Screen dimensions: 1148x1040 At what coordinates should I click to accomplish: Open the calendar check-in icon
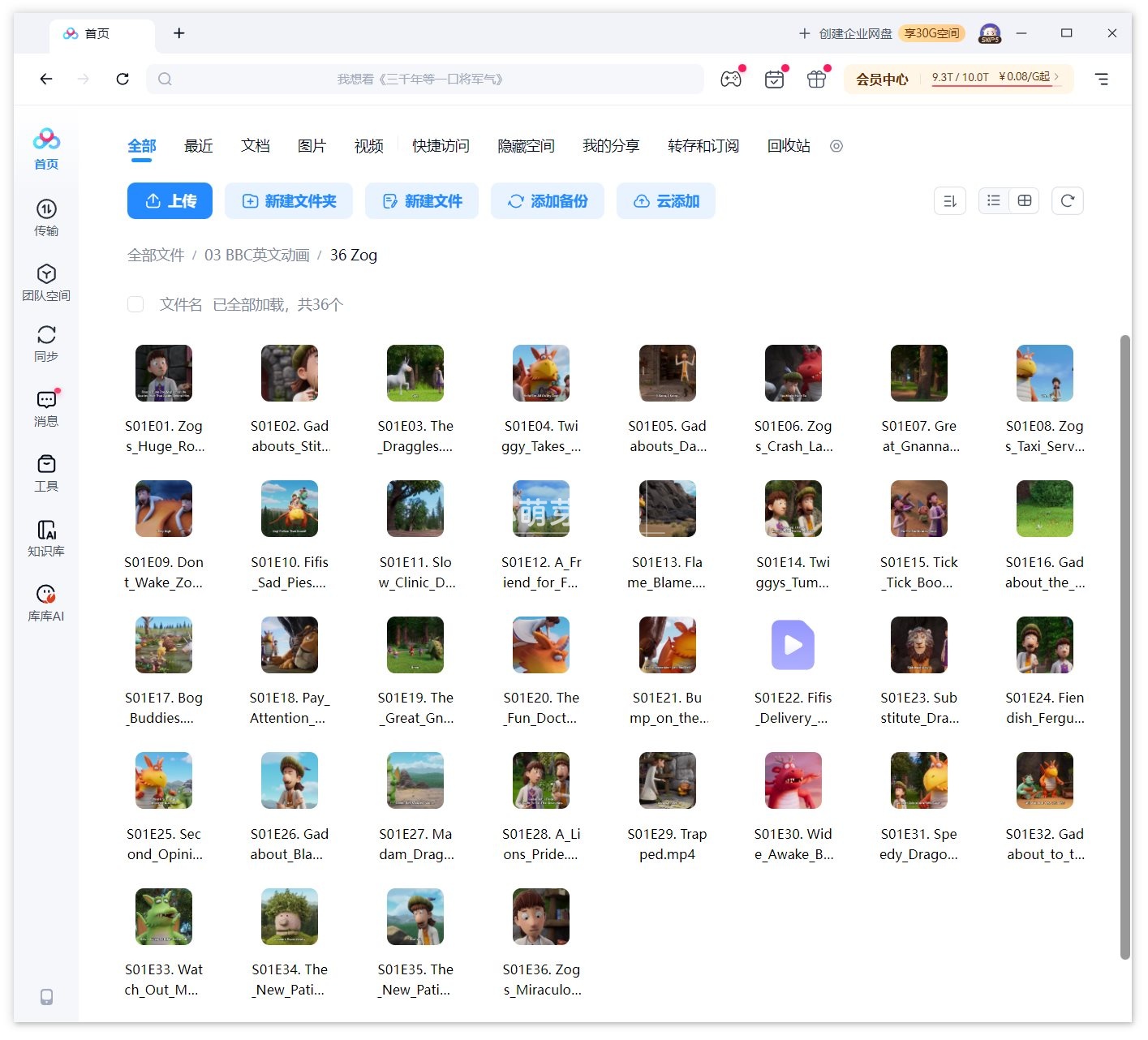click(x=774, y=79)
